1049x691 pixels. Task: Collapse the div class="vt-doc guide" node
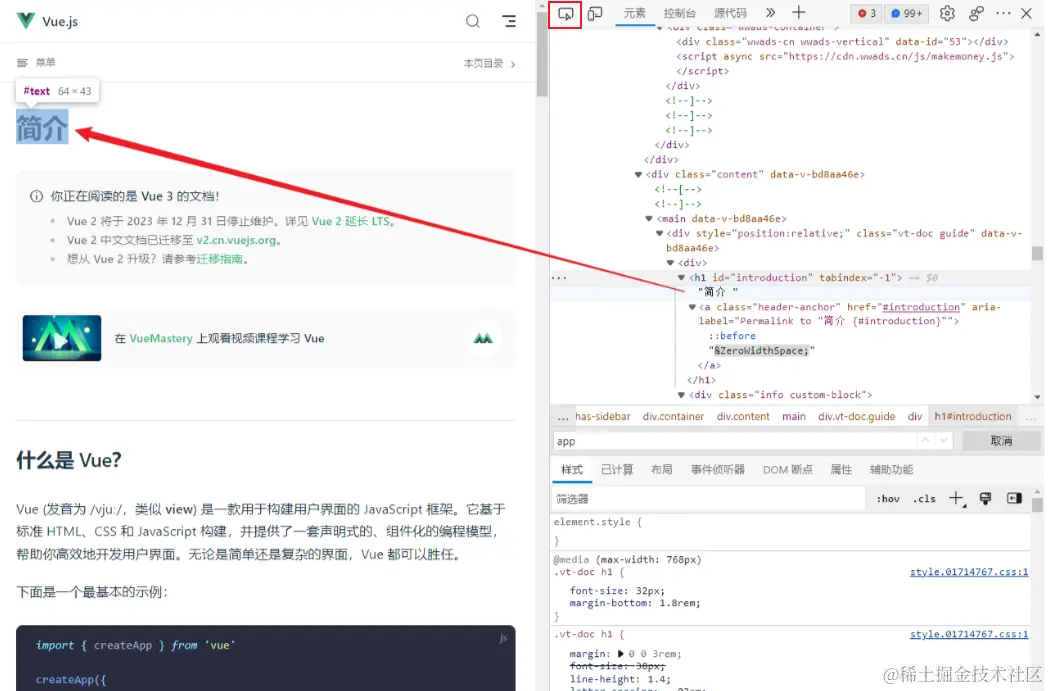click(x=660, y=233)
